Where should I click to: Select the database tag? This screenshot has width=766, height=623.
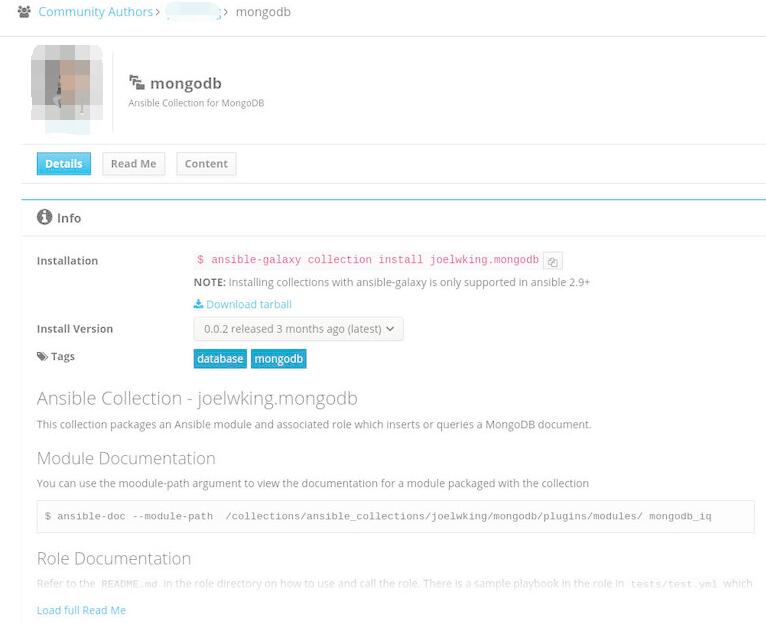click(220, 359)
